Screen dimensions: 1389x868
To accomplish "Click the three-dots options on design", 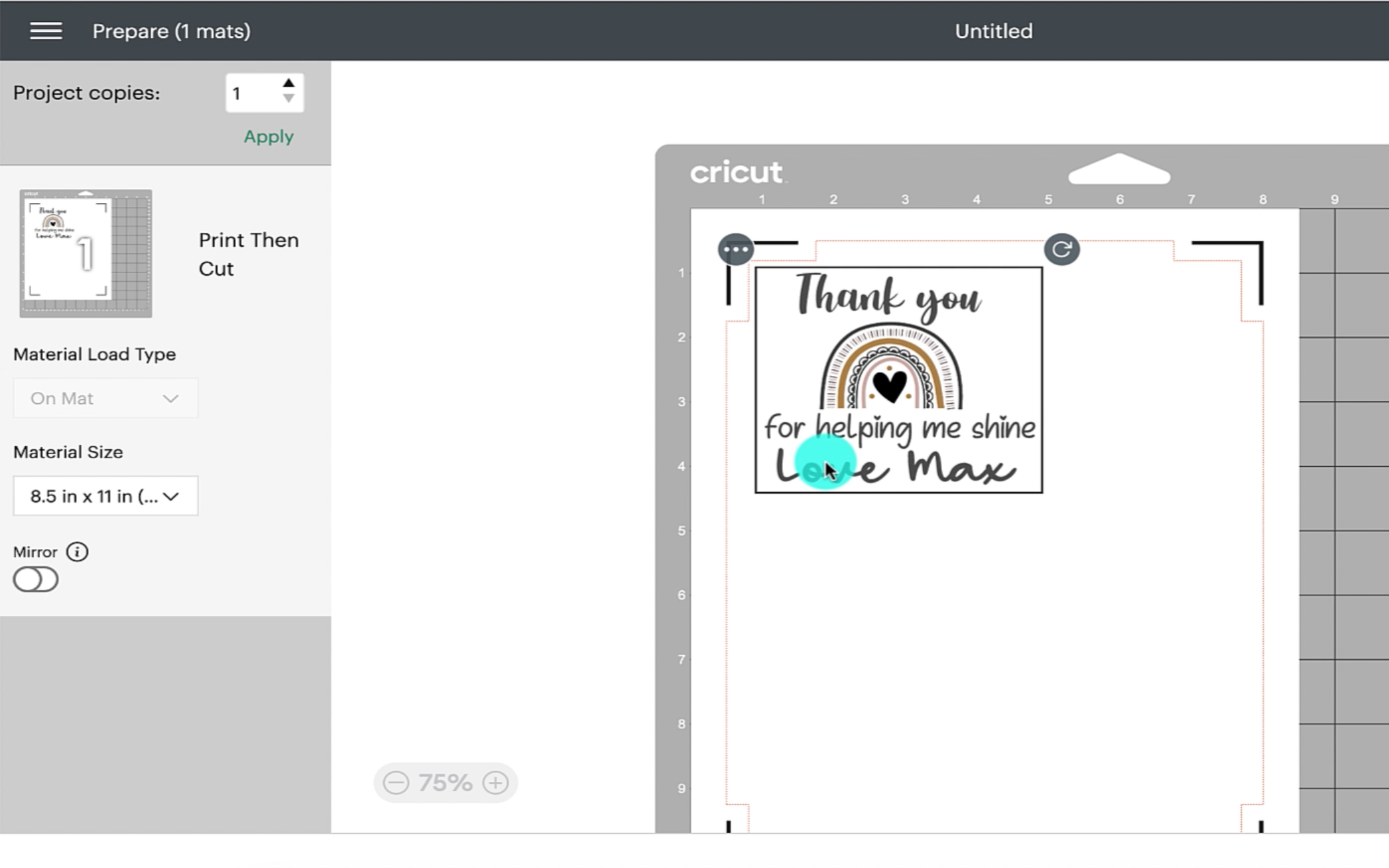I will (x=736, y=250).
